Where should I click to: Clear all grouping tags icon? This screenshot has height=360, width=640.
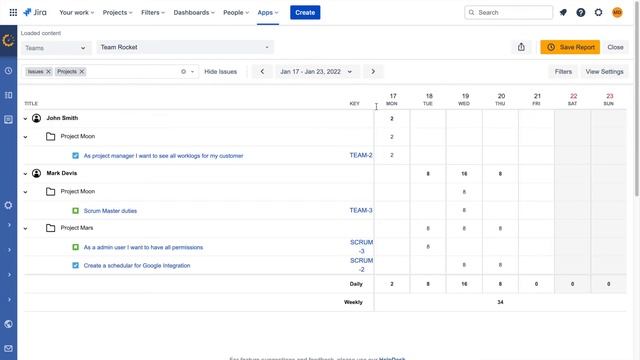[x=183, y=71]
